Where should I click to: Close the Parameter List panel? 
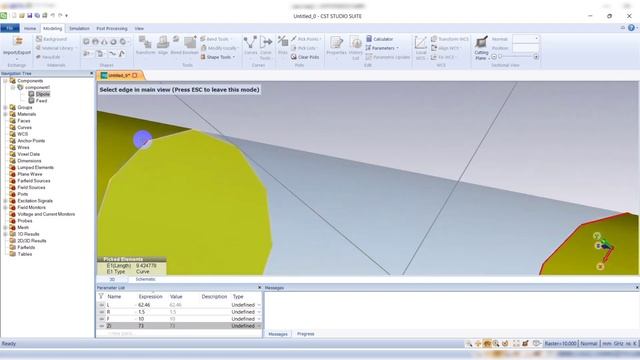(260, 288)
